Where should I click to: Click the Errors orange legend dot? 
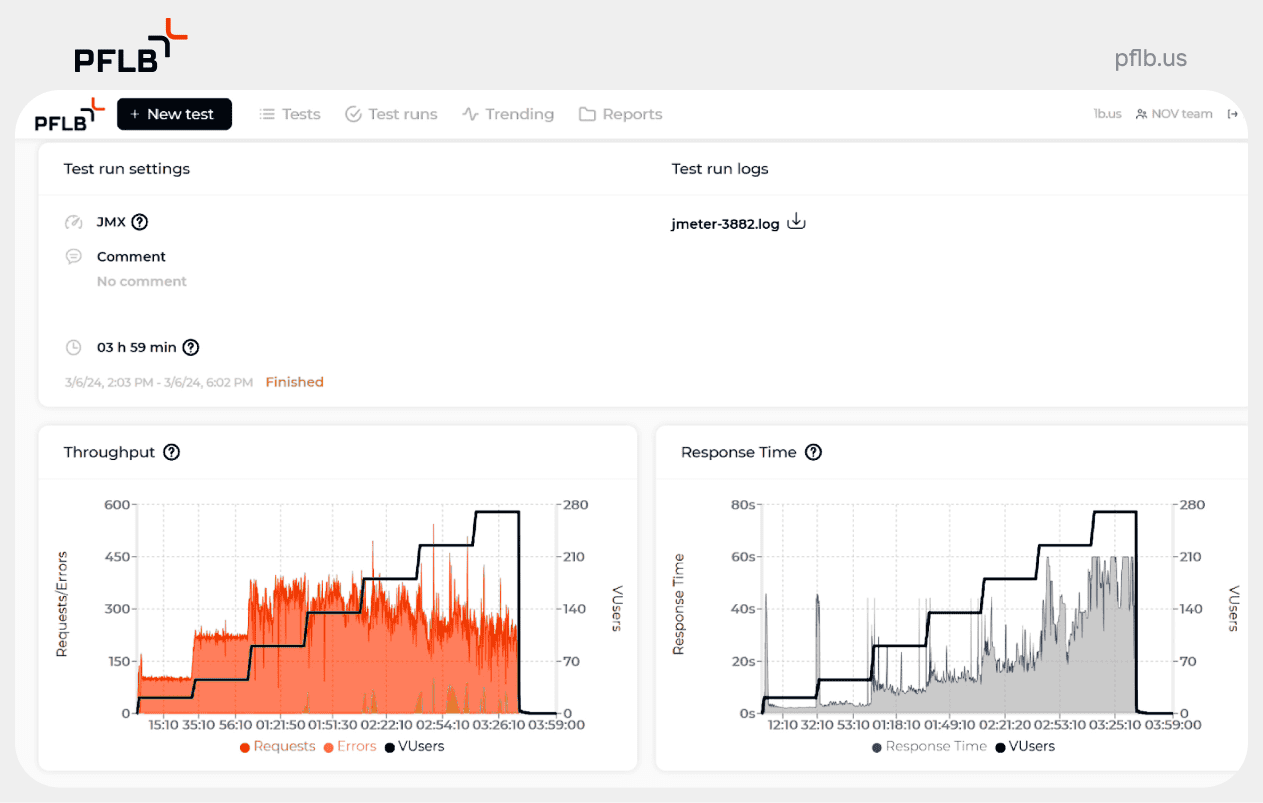pos(329,747)
